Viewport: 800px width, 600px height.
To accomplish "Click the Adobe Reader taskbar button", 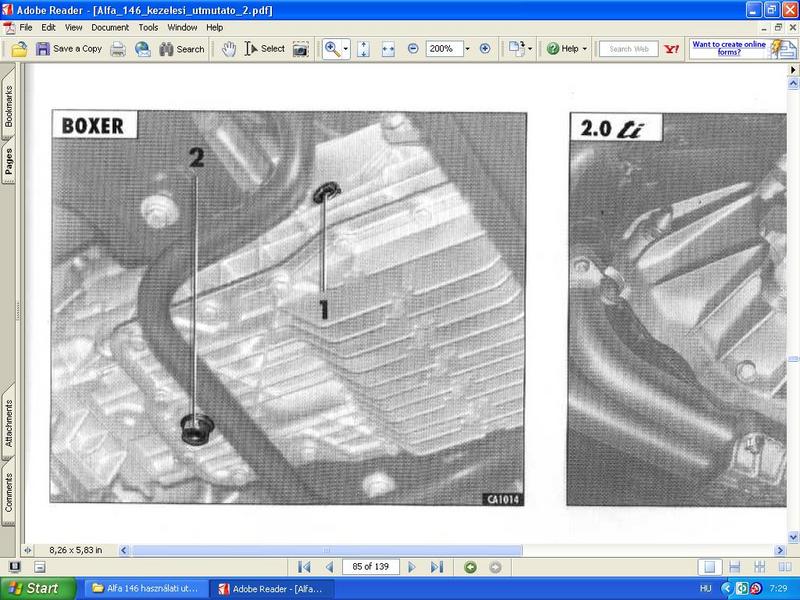I will pyautogui.click(x=272, y=589).
